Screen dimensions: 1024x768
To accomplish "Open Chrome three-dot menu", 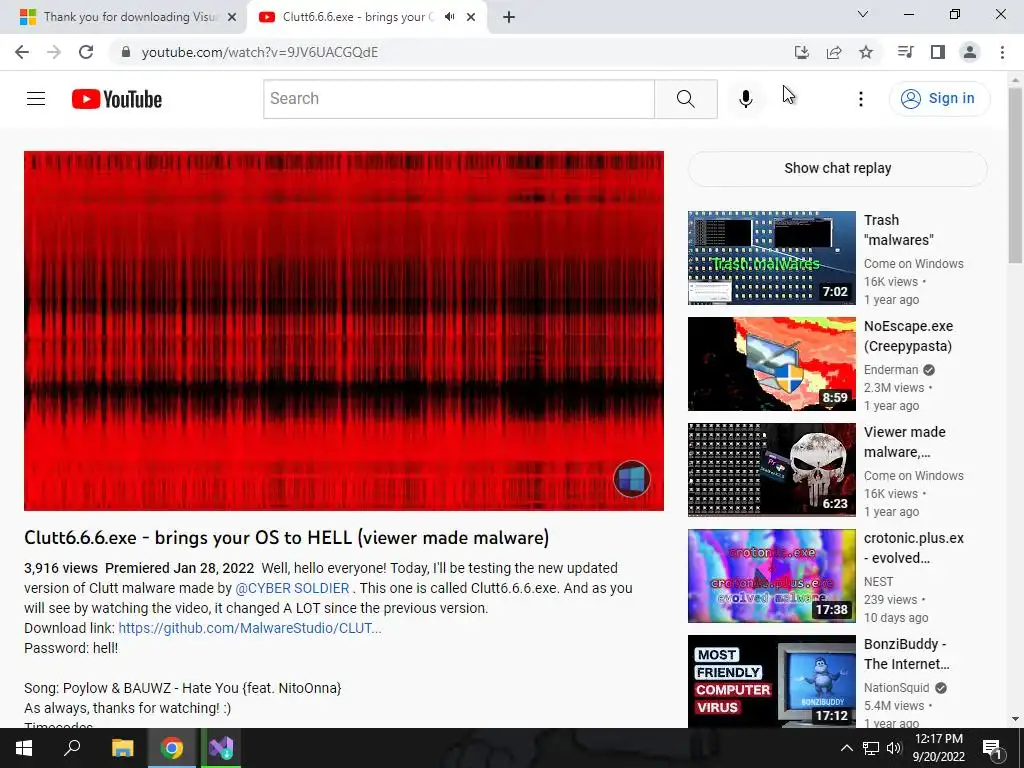I will point(1002,52).
